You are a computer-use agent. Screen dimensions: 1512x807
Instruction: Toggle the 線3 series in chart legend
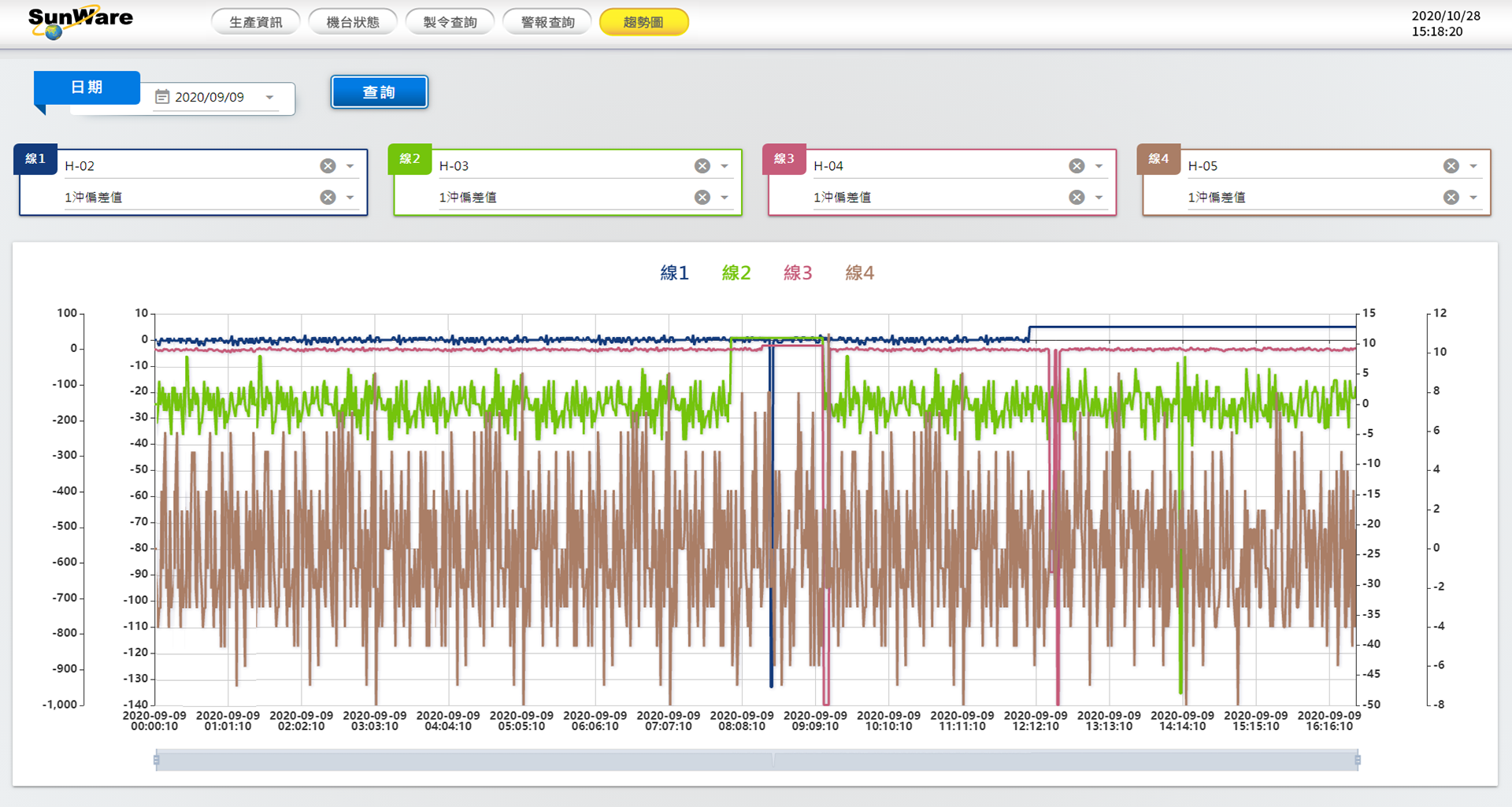798,273
